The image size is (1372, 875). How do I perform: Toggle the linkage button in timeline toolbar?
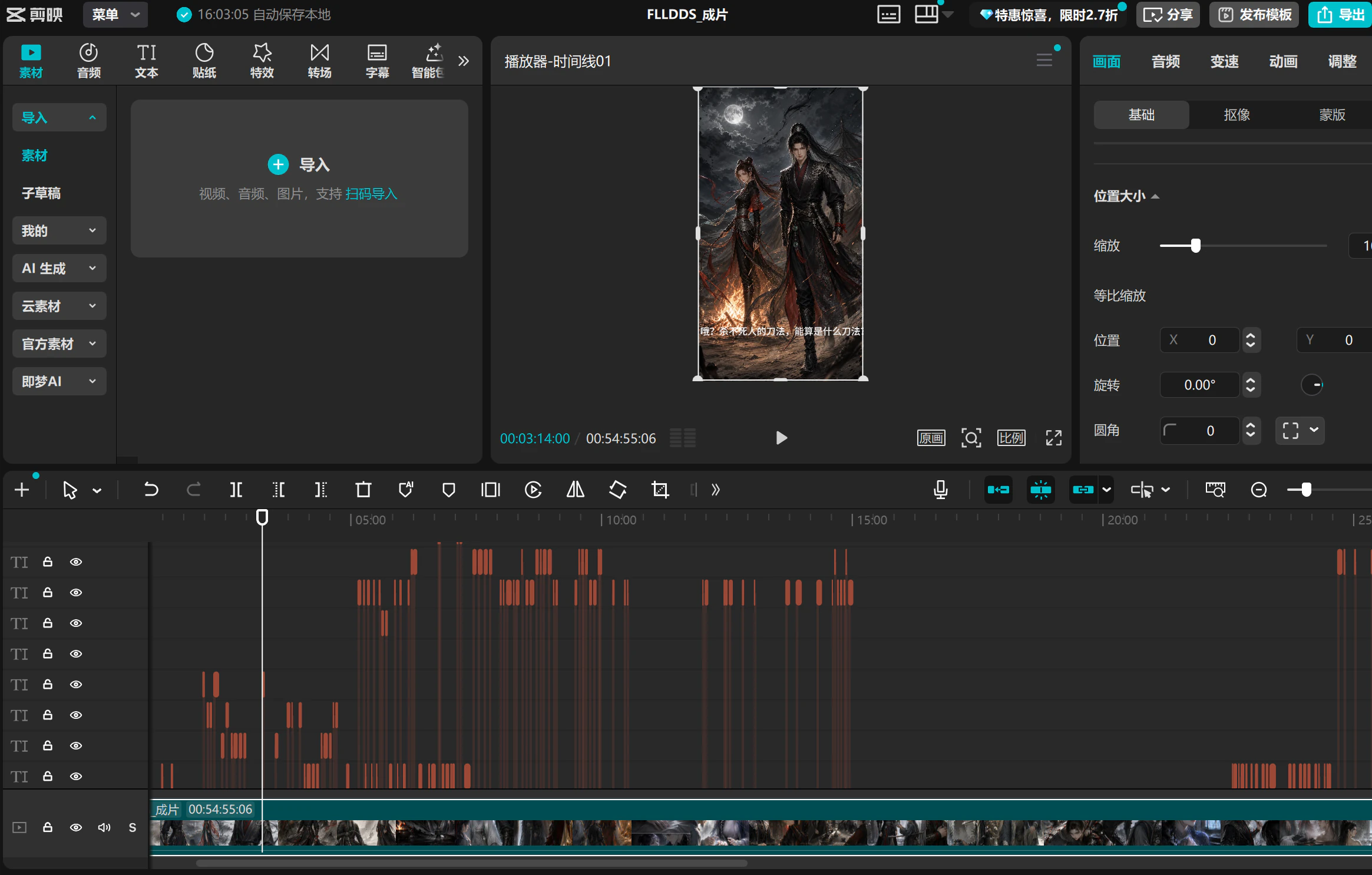[x=1083, y=490]
